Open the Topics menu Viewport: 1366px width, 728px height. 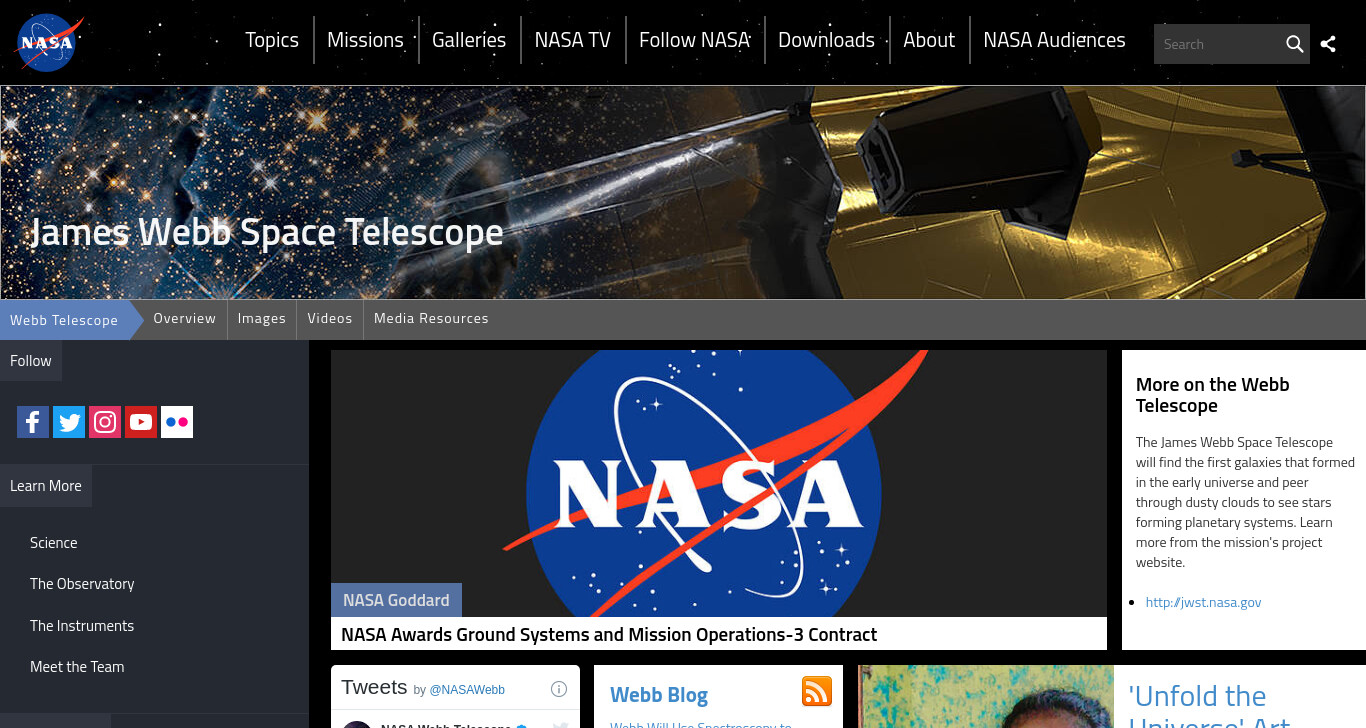coord(272,40)
